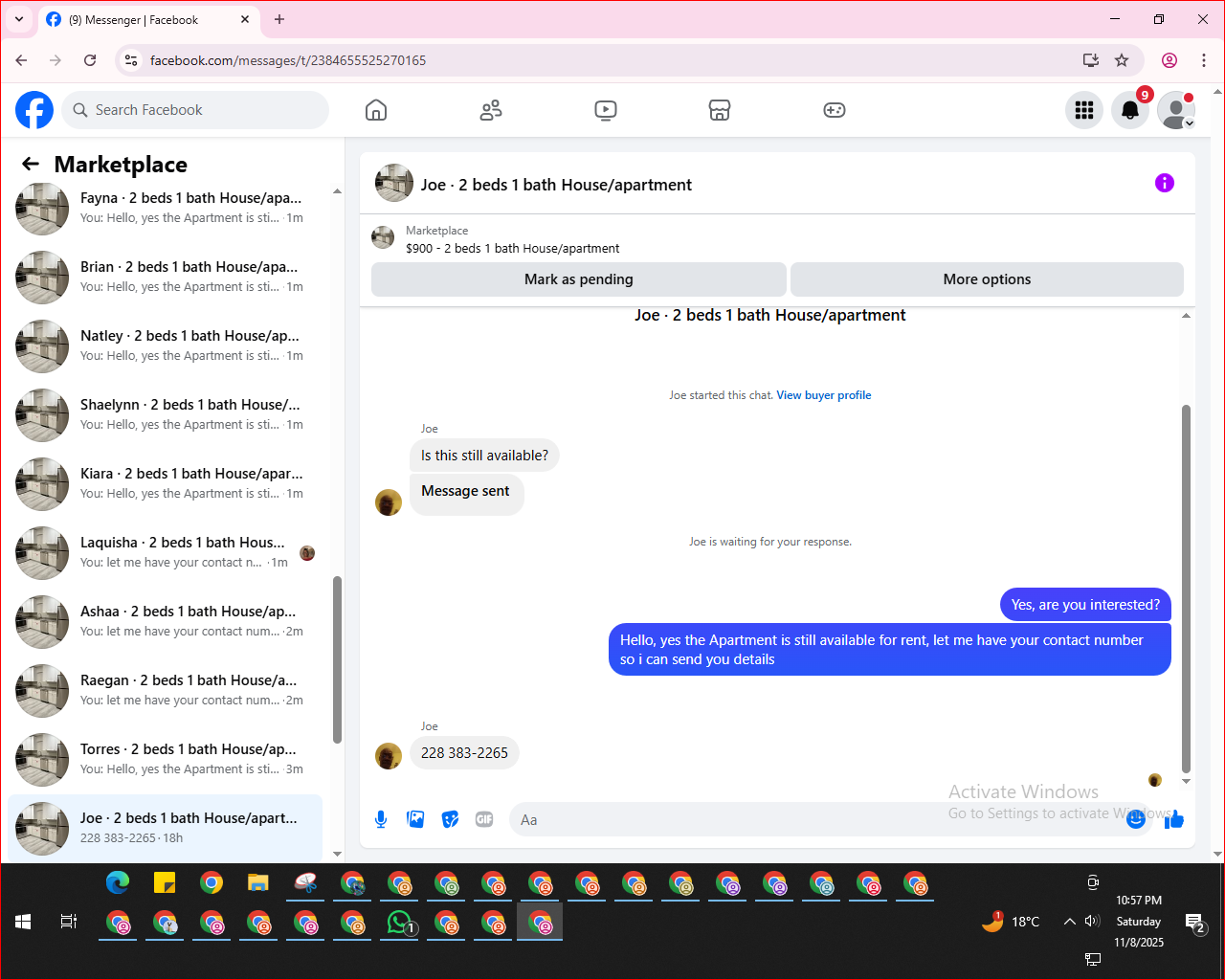Open the Brian conversation
Image resolution: width=1225 pixels, height=980 pixels.
(165, 278)
